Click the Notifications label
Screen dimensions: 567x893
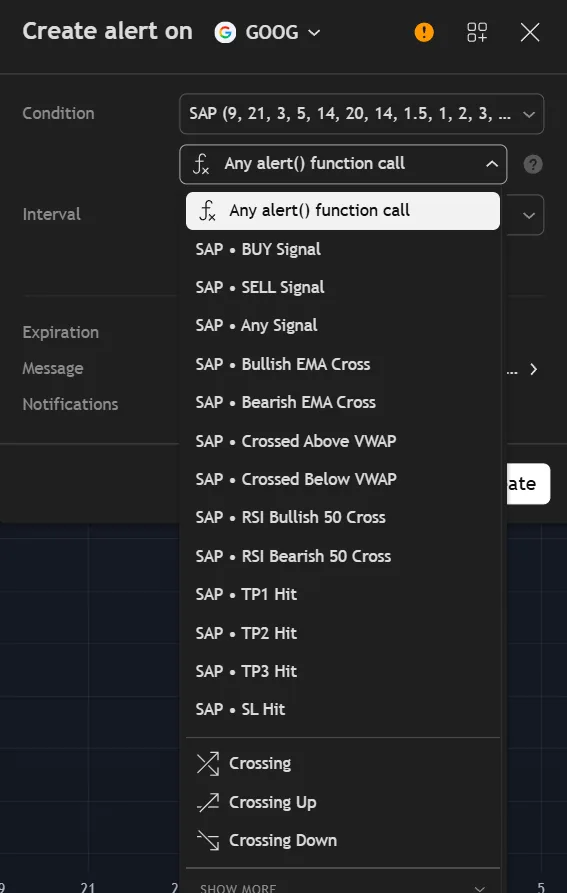click(70, 404)
